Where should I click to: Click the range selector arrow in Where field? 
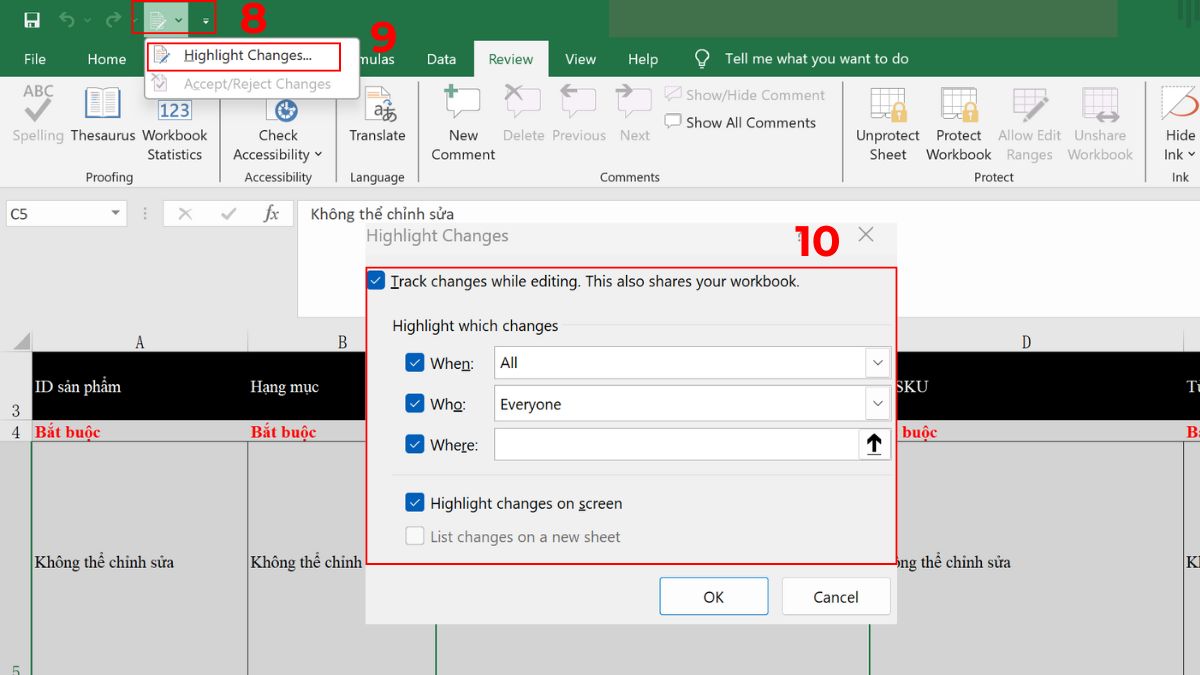(875, 444)
